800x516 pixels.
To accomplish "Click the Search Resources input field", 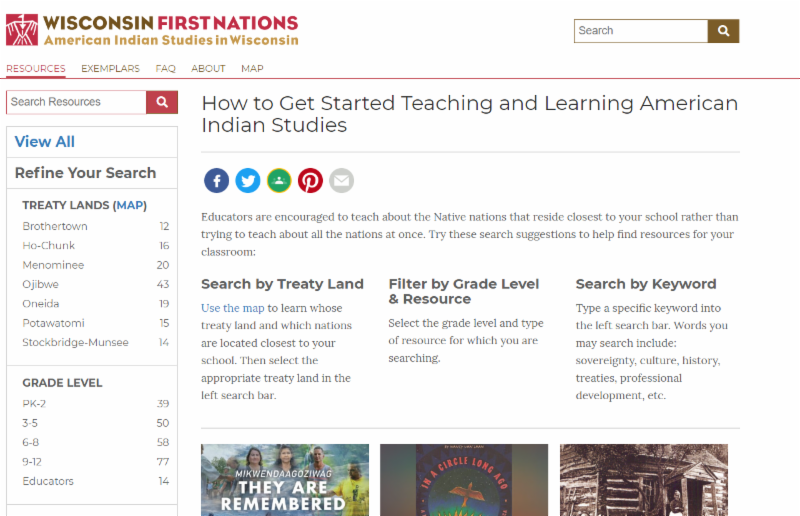I will tap(76, 102).
